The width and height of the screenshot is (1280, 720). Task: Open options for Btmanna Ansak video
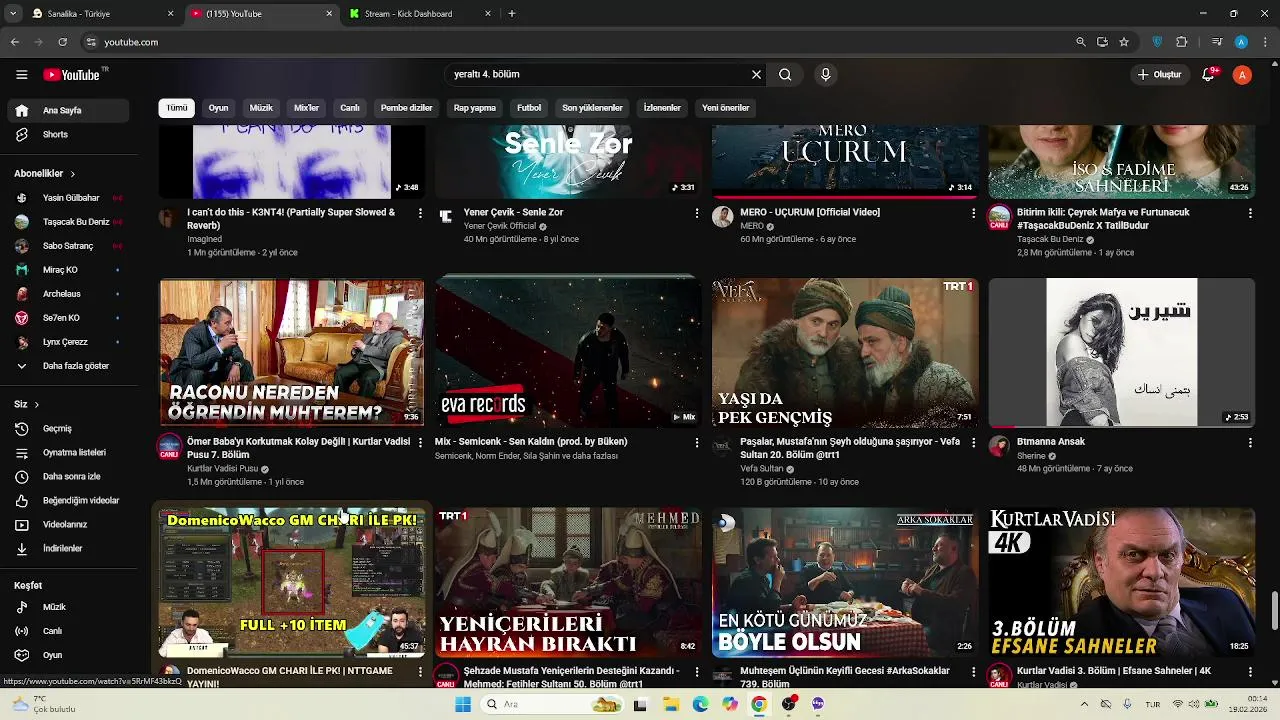(1250, 442)
